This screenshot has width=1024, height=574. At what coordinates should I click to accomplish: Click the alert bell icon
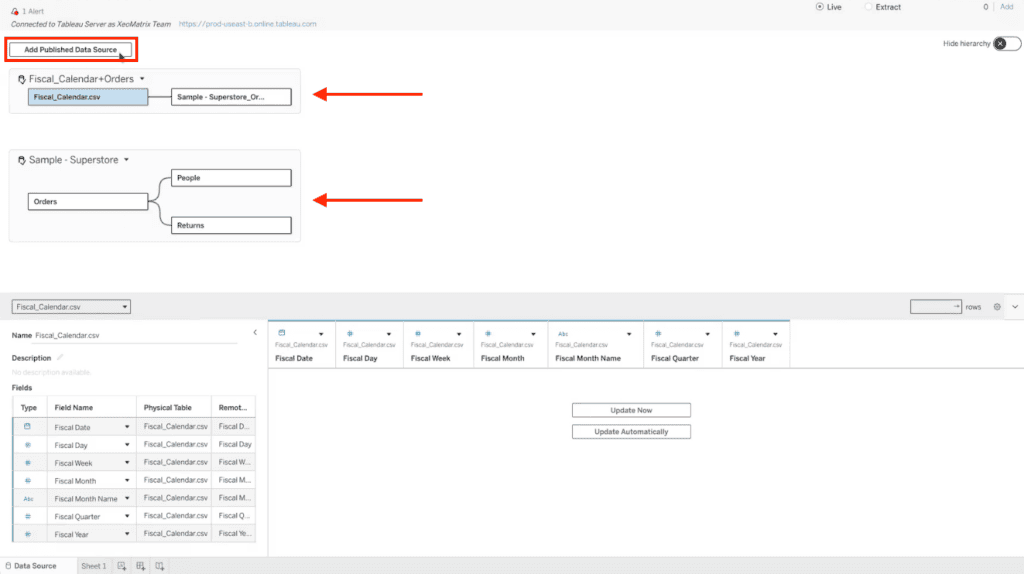[14, 11]
